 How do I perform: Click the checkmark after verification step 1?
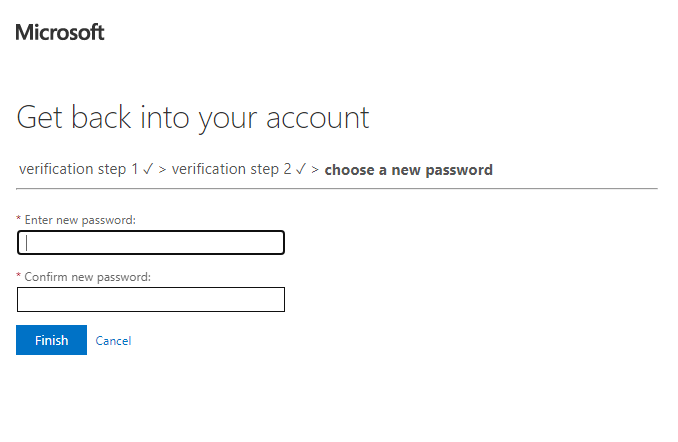pyautogui.click(x=148, y=169)
